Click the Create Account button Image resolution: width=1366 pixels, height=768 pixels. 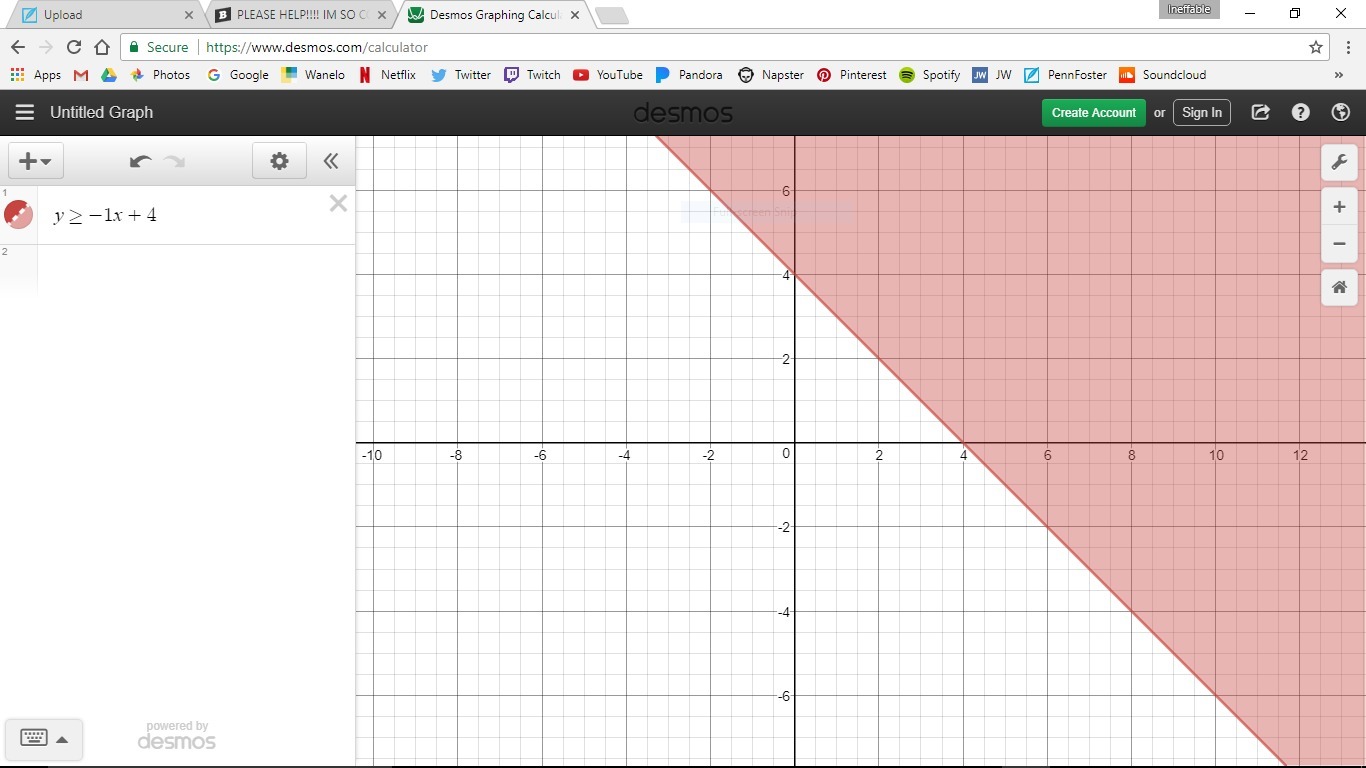coord(1094,113)
